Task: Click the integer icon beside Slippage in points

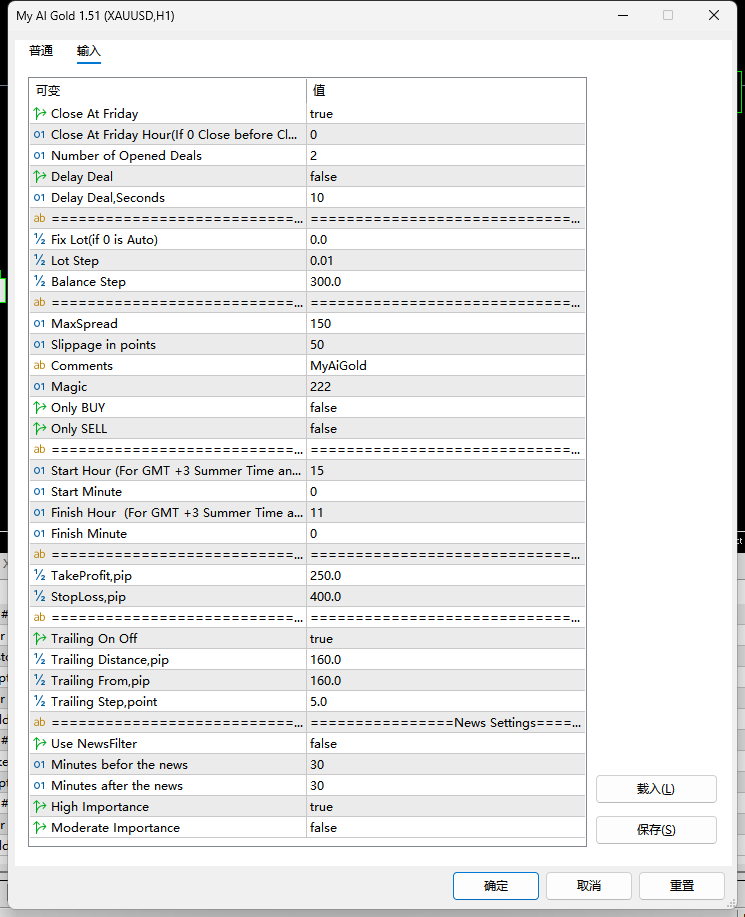Action: click(39, 344)
